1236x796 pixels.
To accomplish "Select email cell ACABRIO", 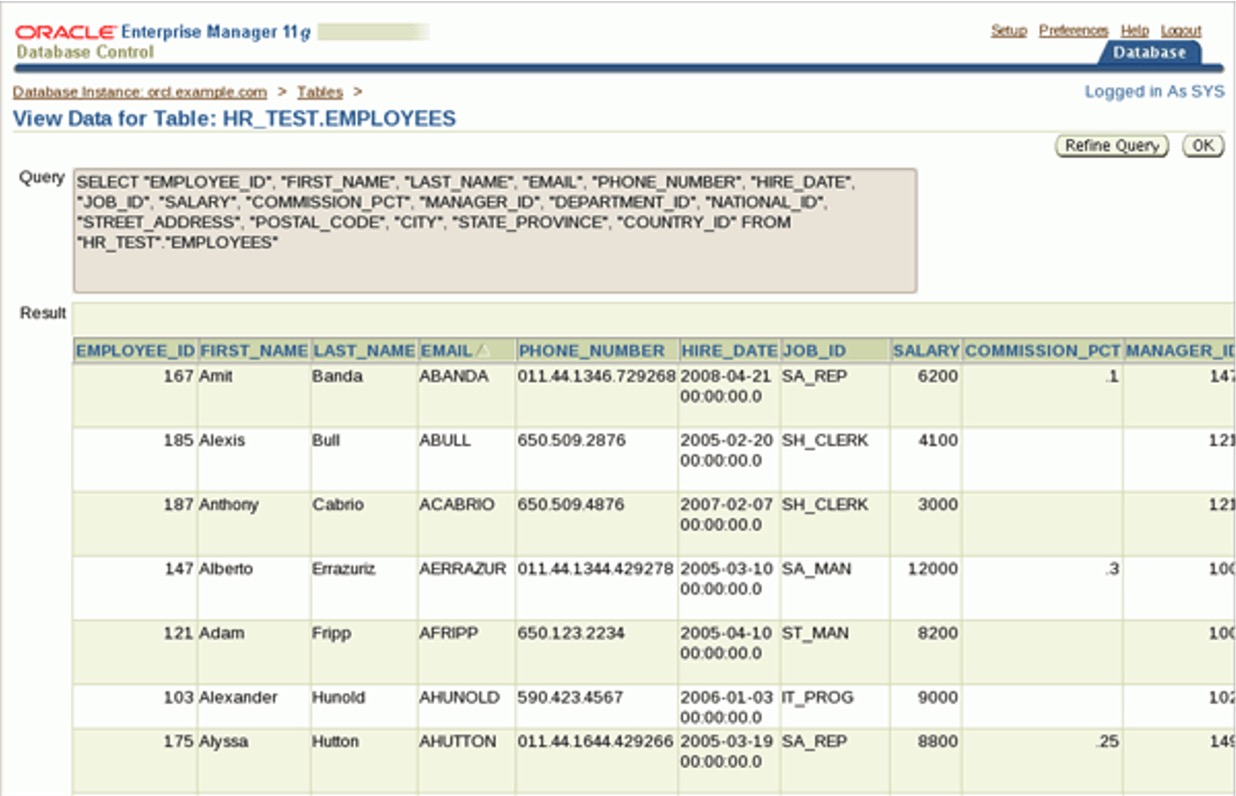I will 457,505.
